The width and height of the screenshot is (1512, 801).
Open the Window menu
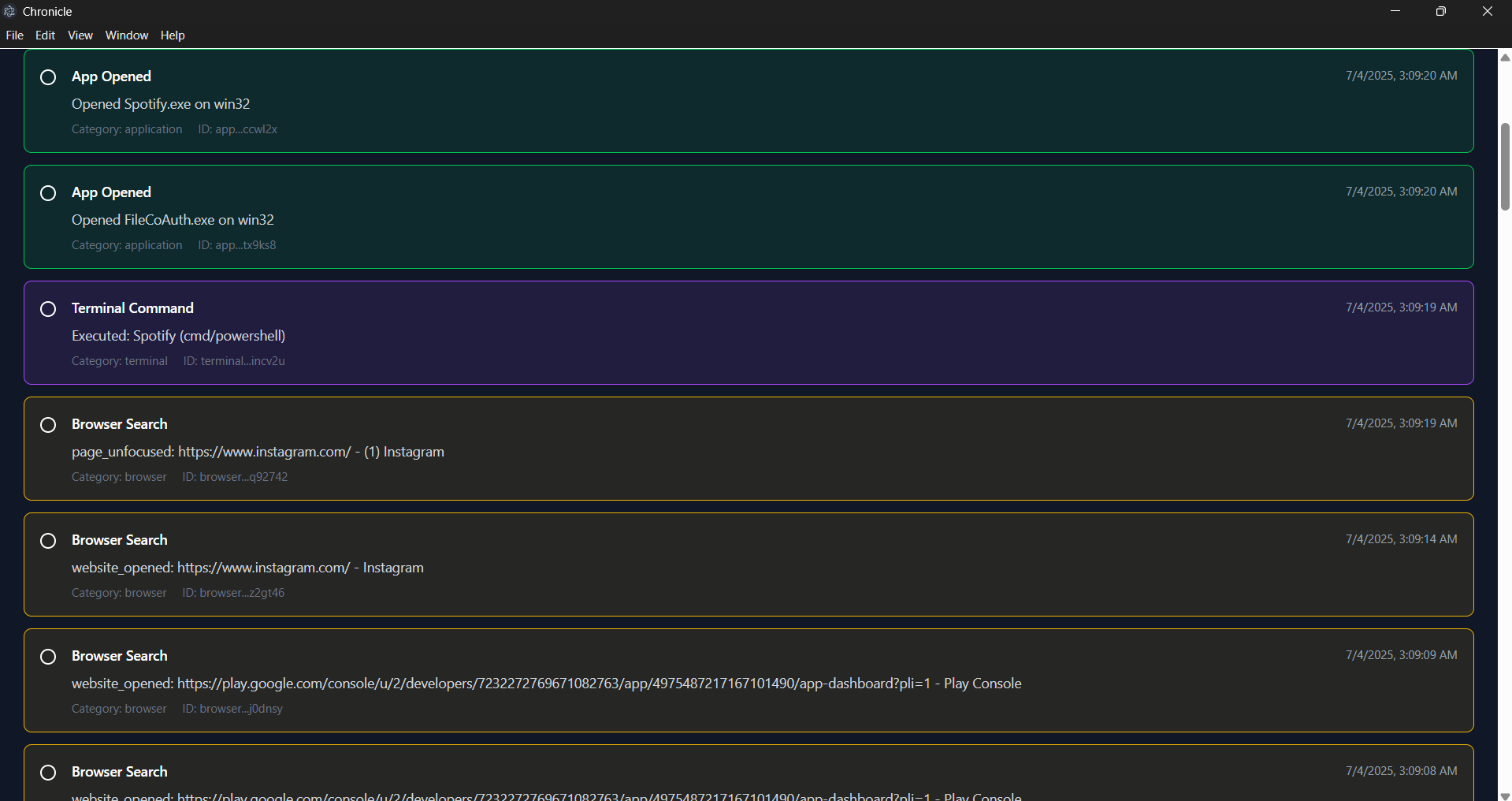[127, 35]
